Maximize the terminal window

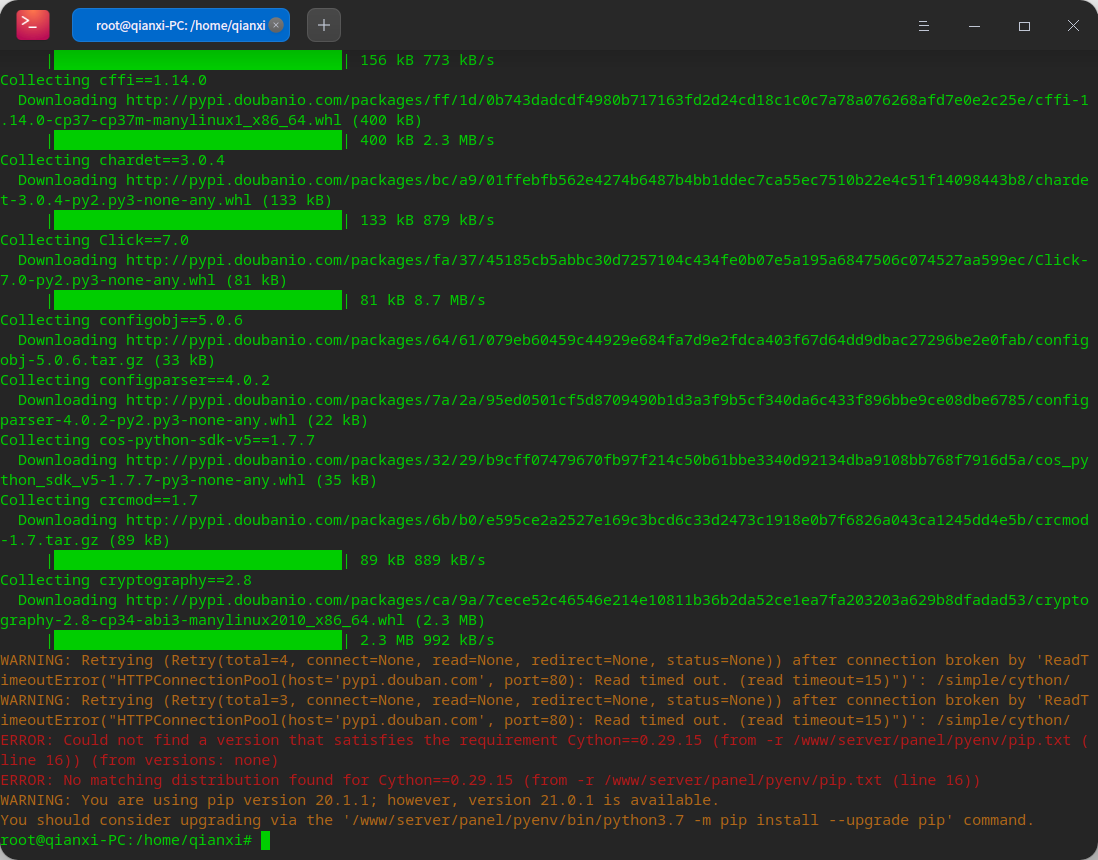click(1024, 26)
